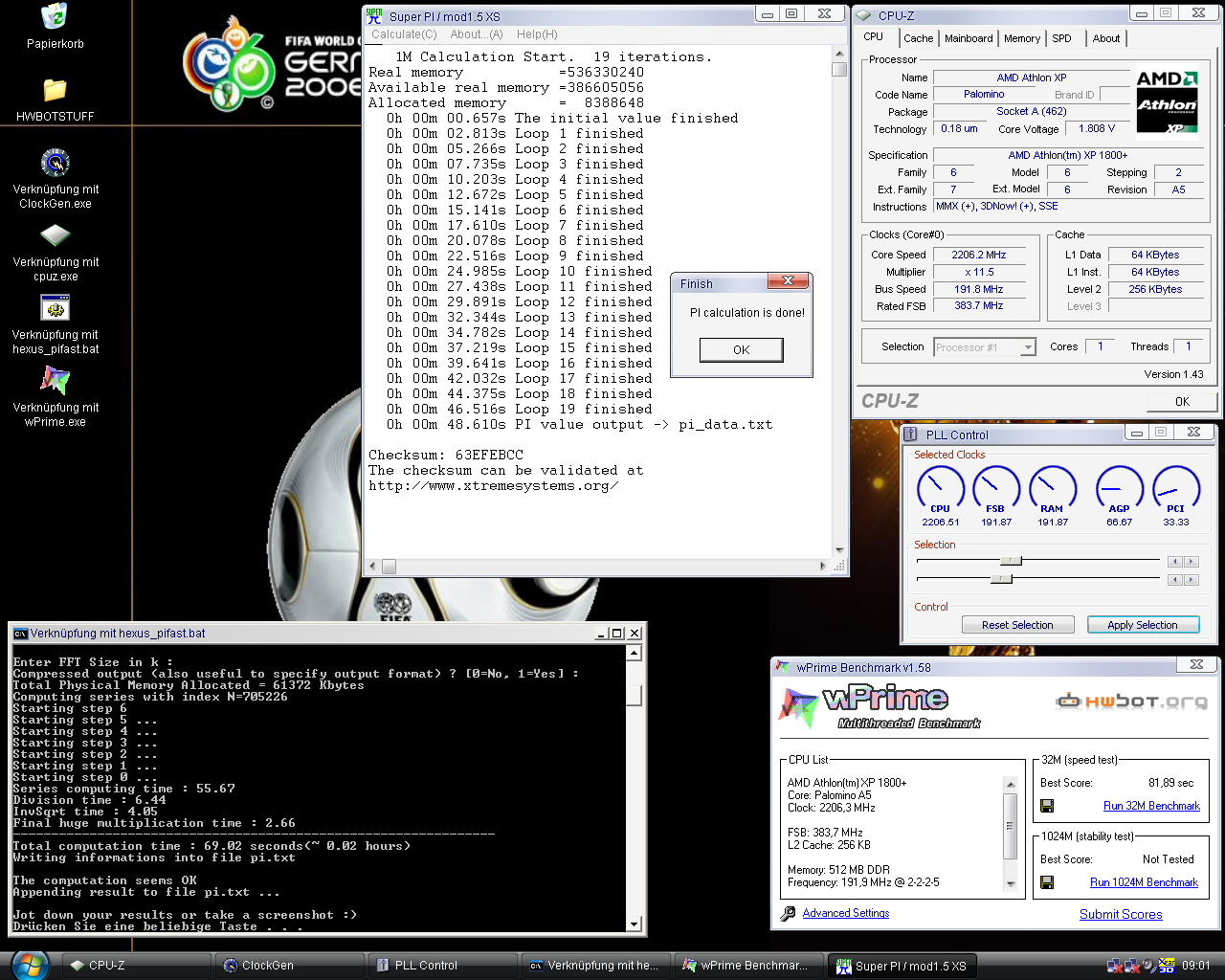Open the Advanced Settings link in wPrime
Screen dimensions: 1225x980
tap(846, 913)
